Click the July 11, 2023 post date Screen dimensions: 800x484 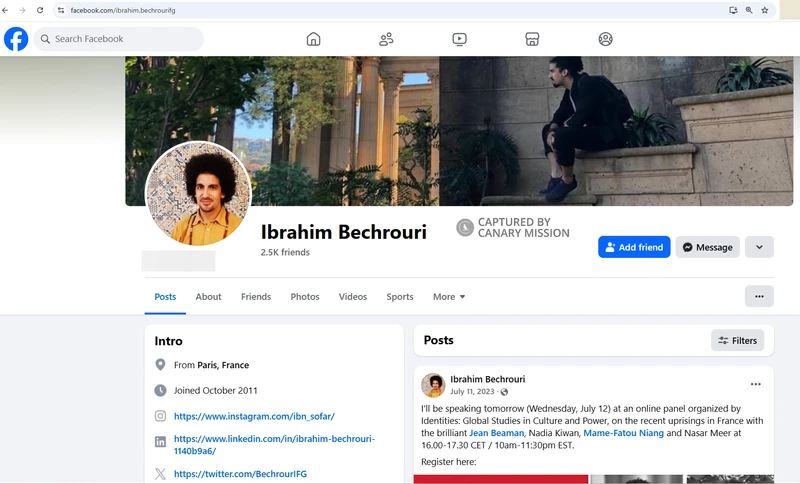pyautogui.click(x=472, y=392)
